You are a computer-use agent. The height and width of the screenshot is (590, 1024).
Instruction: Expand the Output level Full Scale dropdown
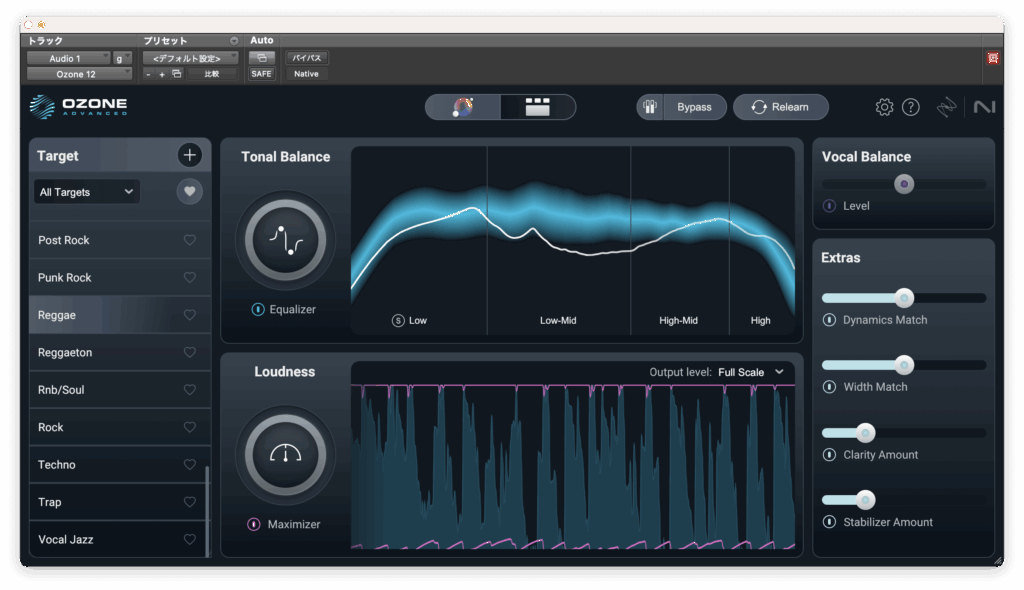[x=750, y=372]
